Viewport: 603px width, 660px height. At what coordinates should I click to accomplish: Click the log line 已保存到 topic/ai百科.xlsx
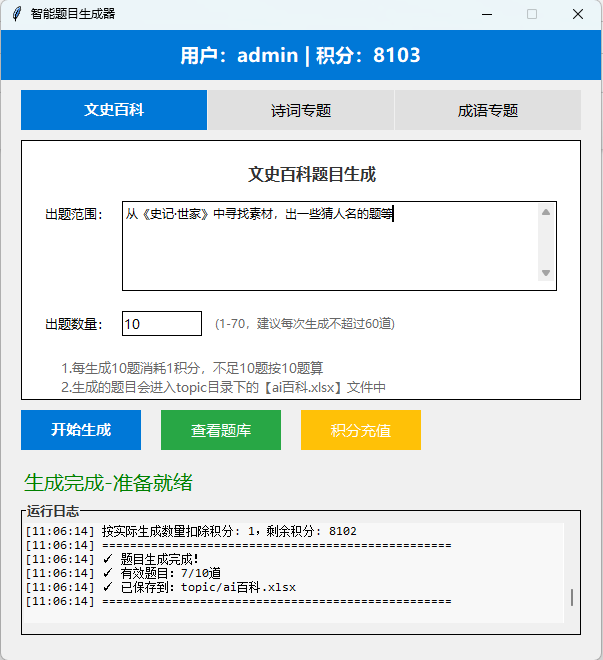pyautogui.click(x=208, y=587)
